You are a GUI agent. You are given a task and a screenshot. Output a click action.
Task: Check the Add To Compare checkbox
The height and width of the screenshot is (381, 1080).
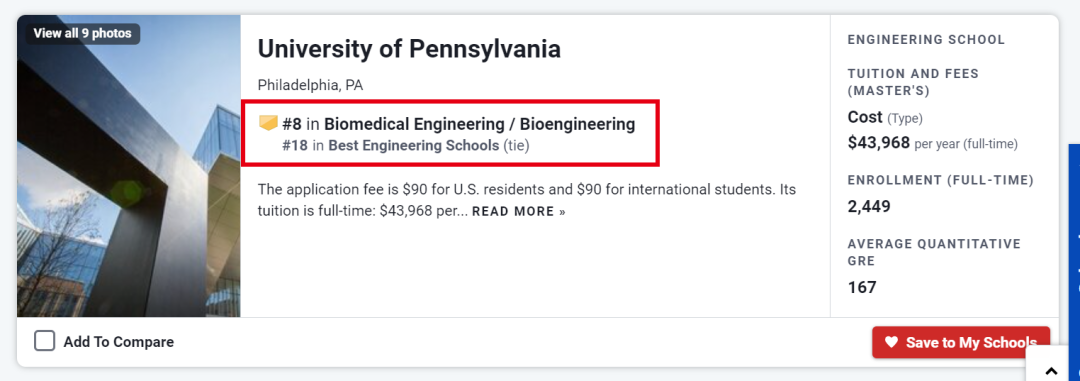click(x=45, y=341)
